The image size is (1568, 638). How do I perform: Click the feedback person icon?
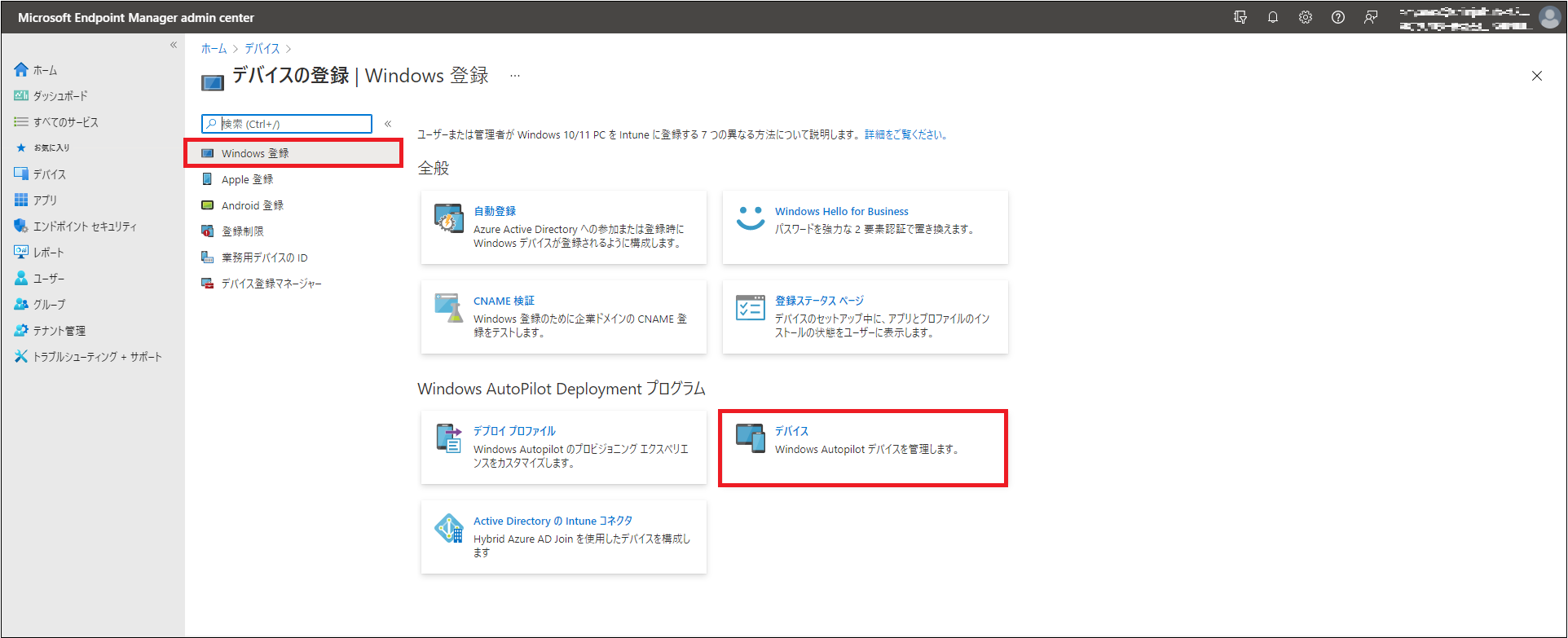point(1371,17)
